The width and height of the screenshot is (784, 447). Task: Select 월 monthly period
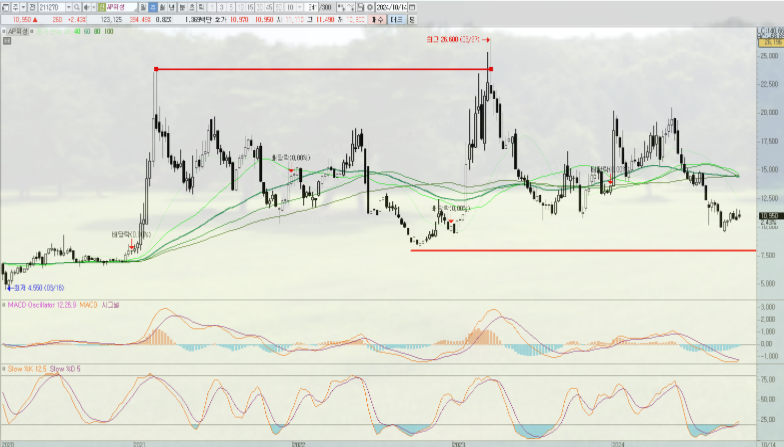162,8
